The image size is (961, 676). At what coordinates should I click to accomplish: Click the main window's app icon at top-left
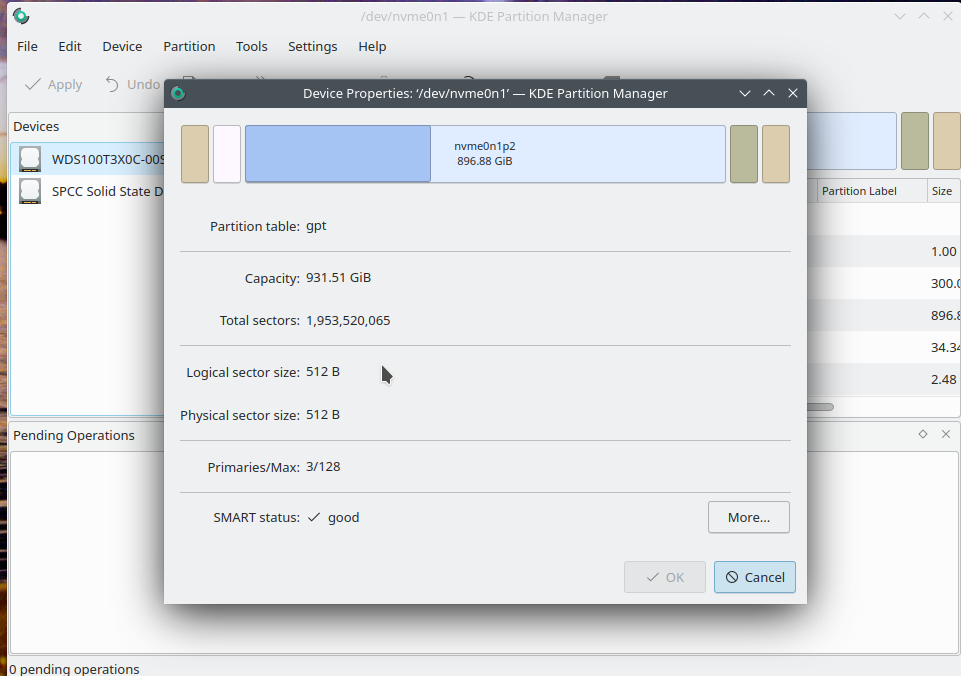pyautogui.click(x=20, y=16)
